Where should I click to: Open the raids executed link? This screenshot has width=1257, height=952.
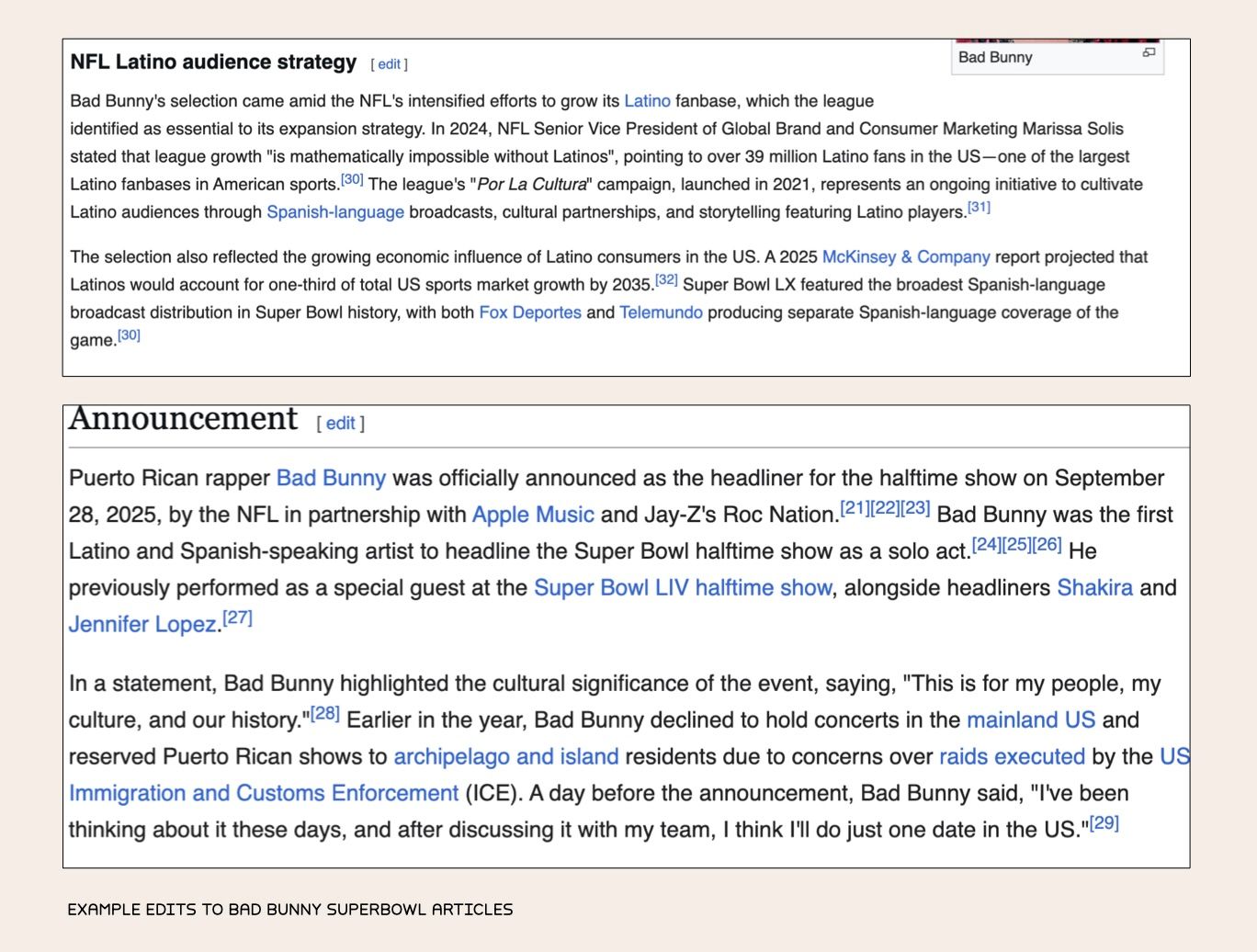(x=1012, y=757)
